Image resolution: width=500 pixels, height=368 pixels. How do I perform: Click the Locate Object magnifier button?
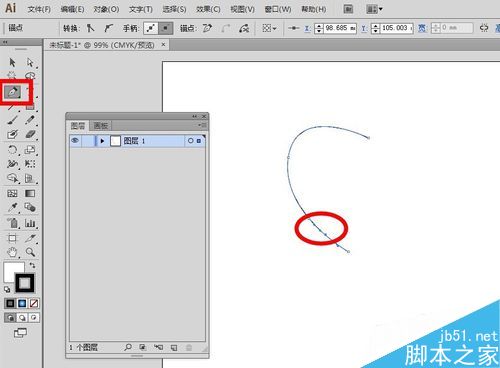coord(127,347)
